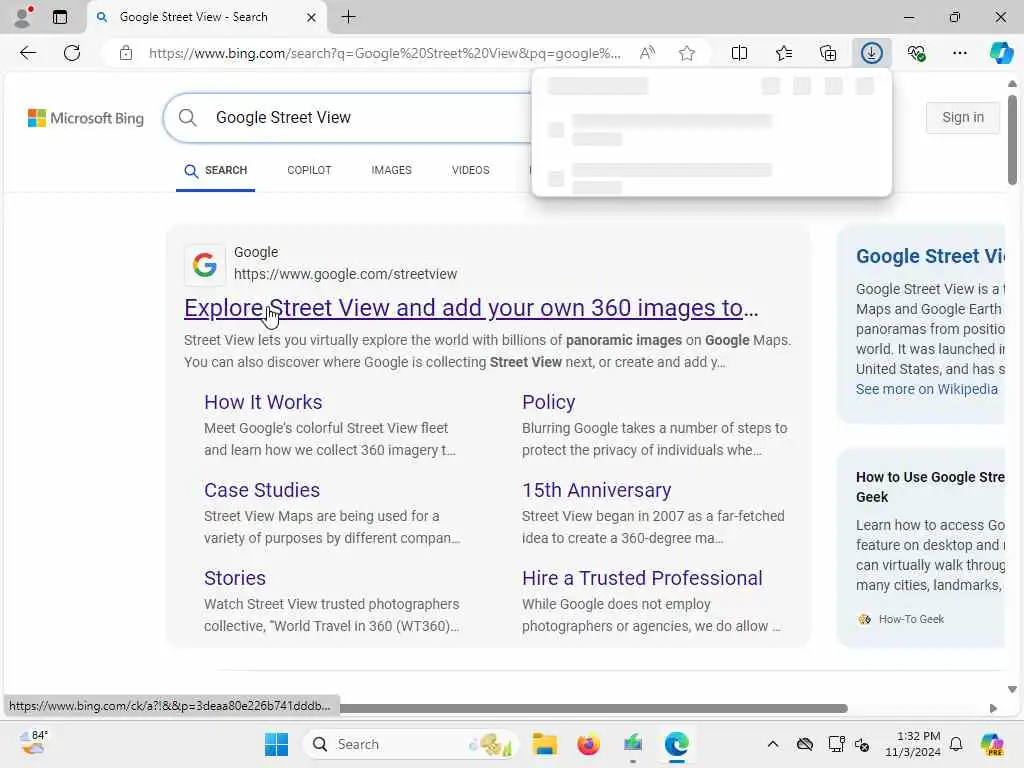Click the How-To Geek source label
This screenshot has width=1024, height=768.
(911, 619)
